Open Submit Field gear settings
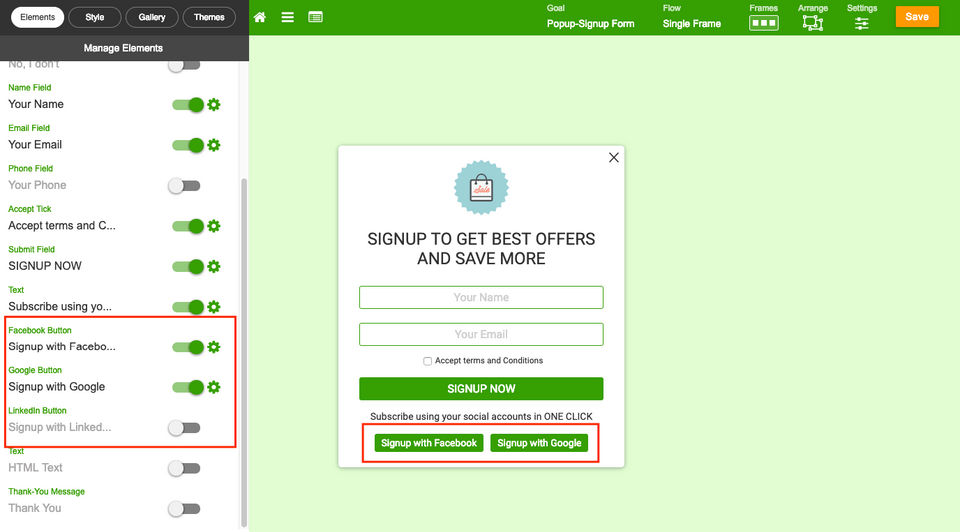The image size is (960, 532). click(x=214, y=266)
